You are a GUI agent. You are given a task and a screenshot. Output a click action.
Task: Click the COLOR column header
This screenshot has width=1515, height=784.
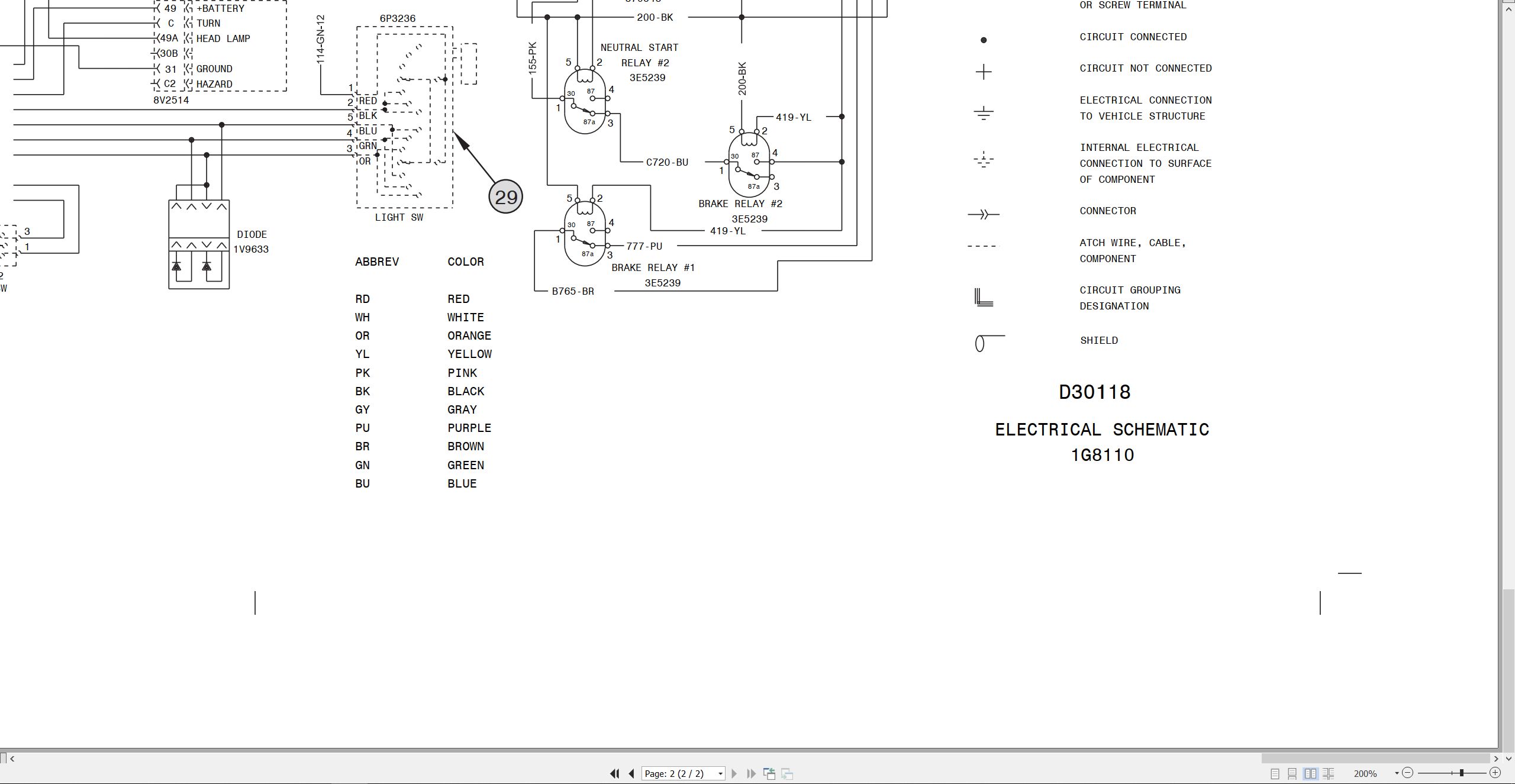[x=466, y=262]
